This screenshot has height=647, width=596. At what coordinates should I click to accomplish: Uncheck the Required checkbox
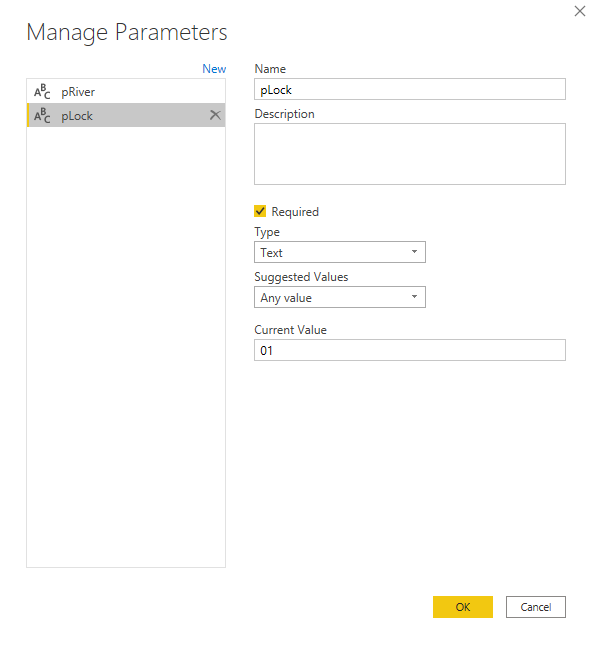(260, 211)
